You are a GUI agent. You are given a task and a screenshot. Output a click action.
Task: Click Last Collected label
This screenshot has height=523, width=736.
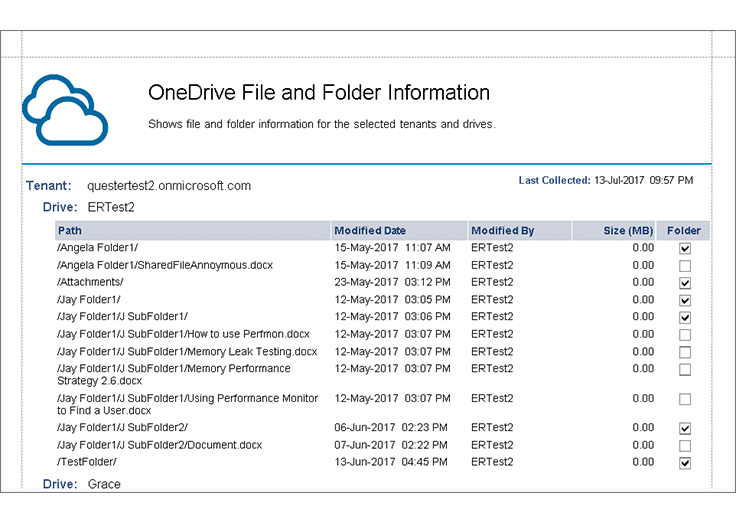coord(554,180)
